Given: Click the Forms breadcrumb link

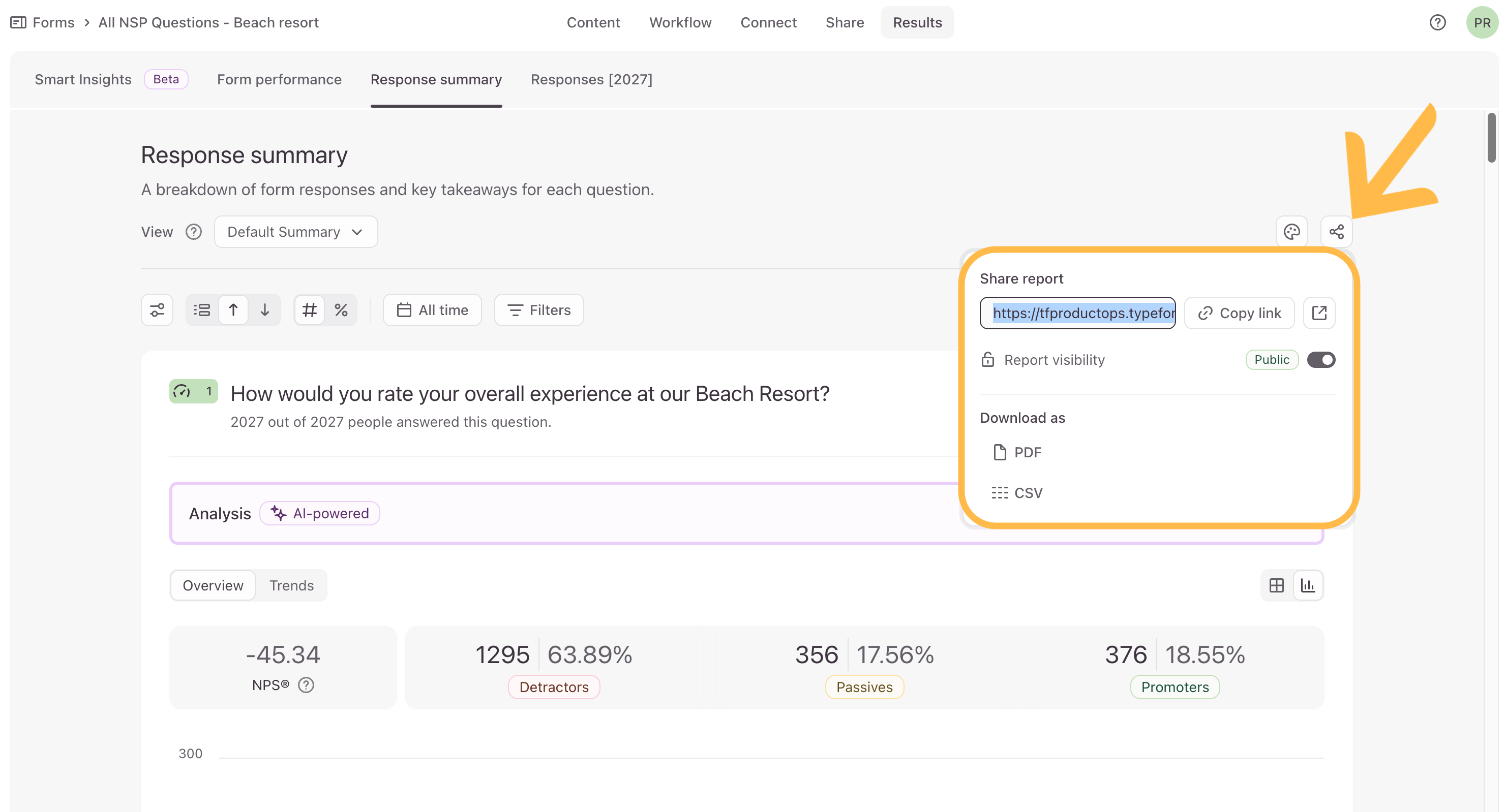Looking at the screenshot, I should click(x=54, y=23).
